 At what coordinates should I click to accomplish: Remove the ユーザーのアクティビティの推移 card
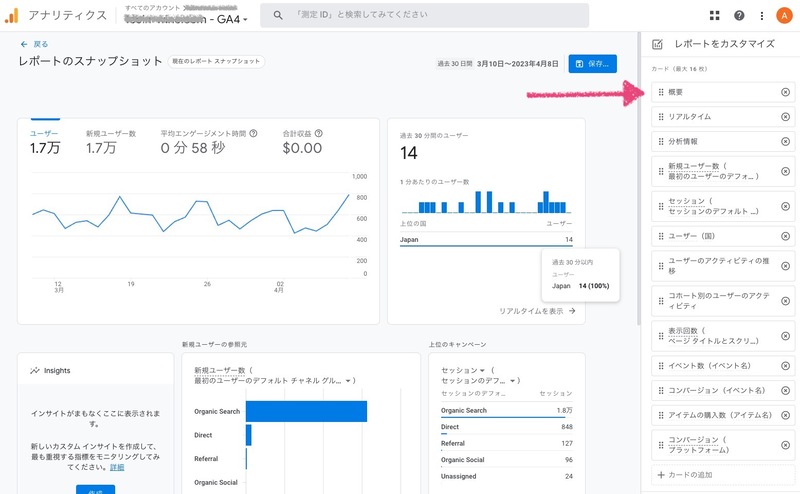coord(786,266)
